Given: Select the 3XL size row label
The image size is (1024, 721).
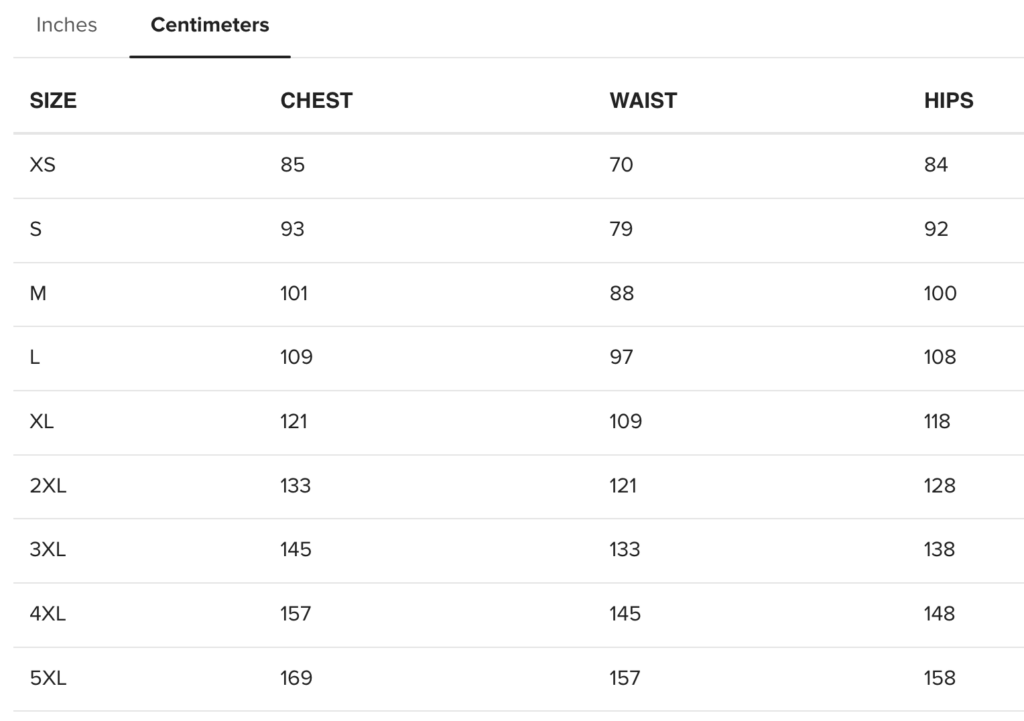Looking at the screenshot, I should [47, 549].
